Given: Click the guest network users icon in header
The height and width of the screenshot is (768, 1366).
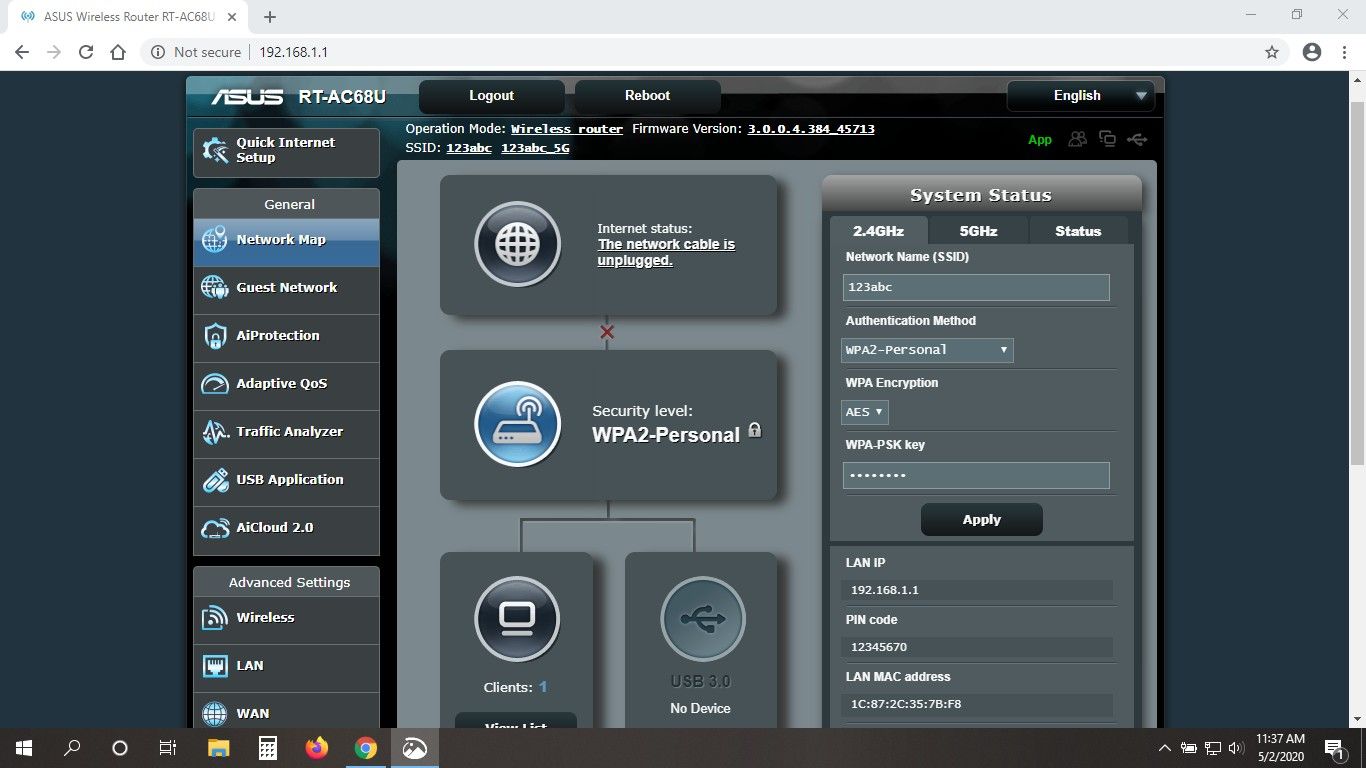Looking at the screenshot, I should point(1077,139).
